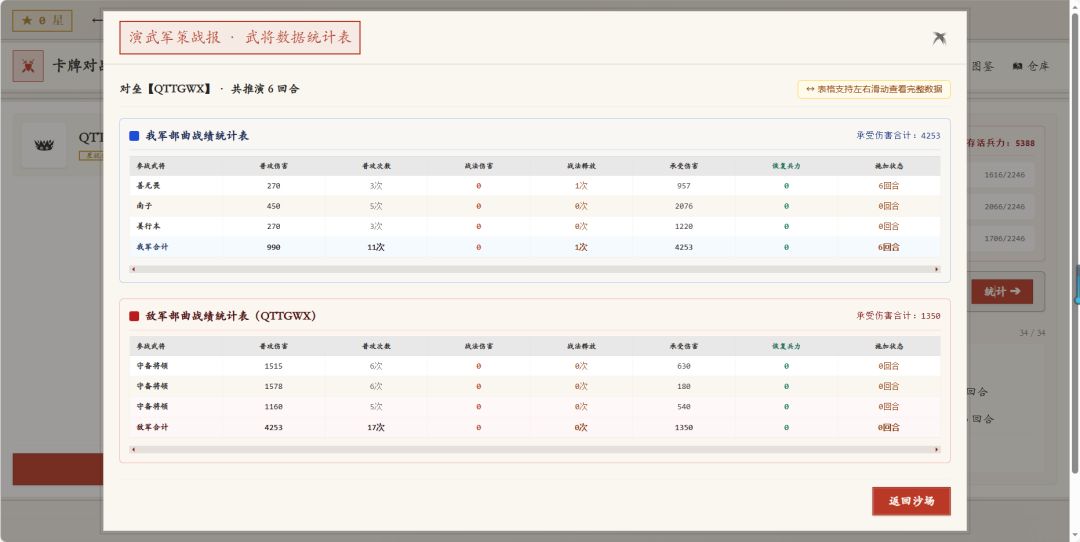Click the crossed swords icon in the background header
Image resolution: width=1080 pixels, height=542 pixels.
28,66
